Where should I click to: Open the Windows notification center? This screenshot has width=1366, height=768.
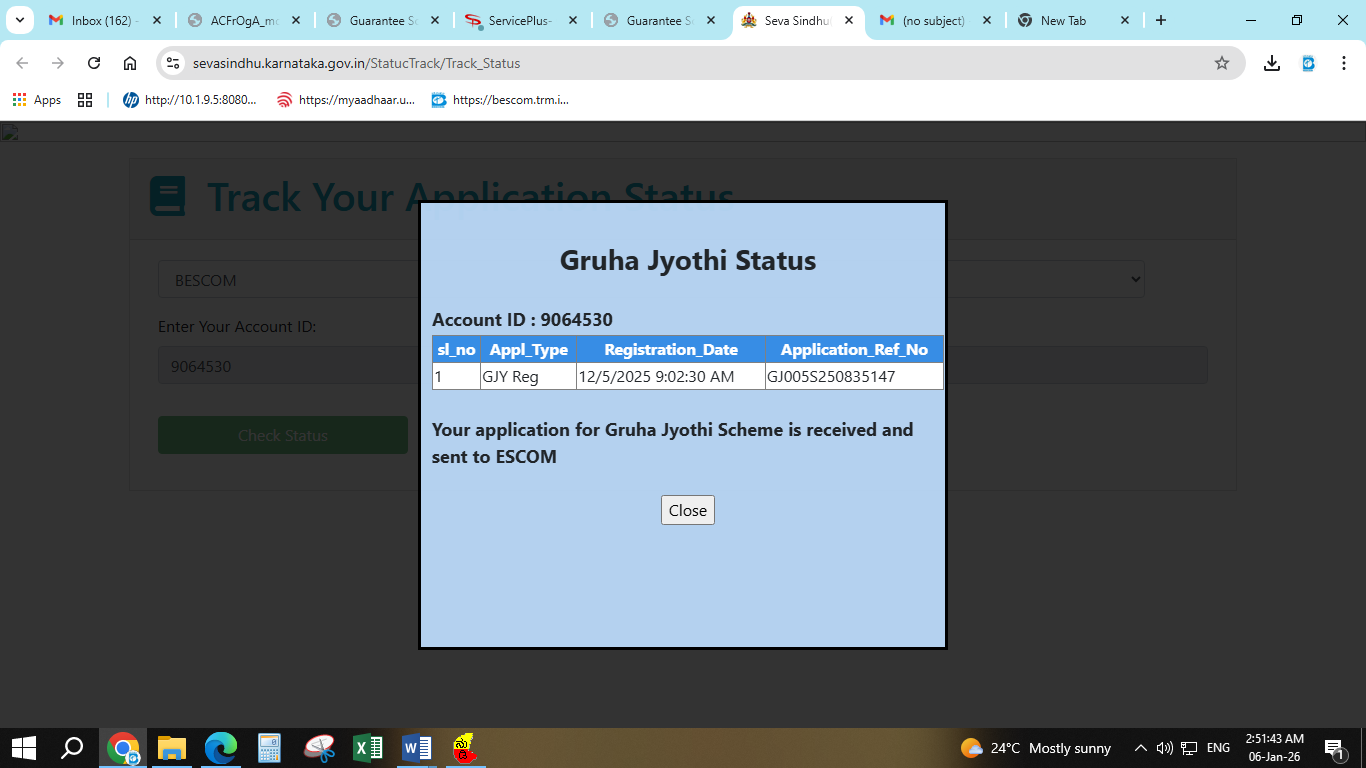tap(1334, 748)
